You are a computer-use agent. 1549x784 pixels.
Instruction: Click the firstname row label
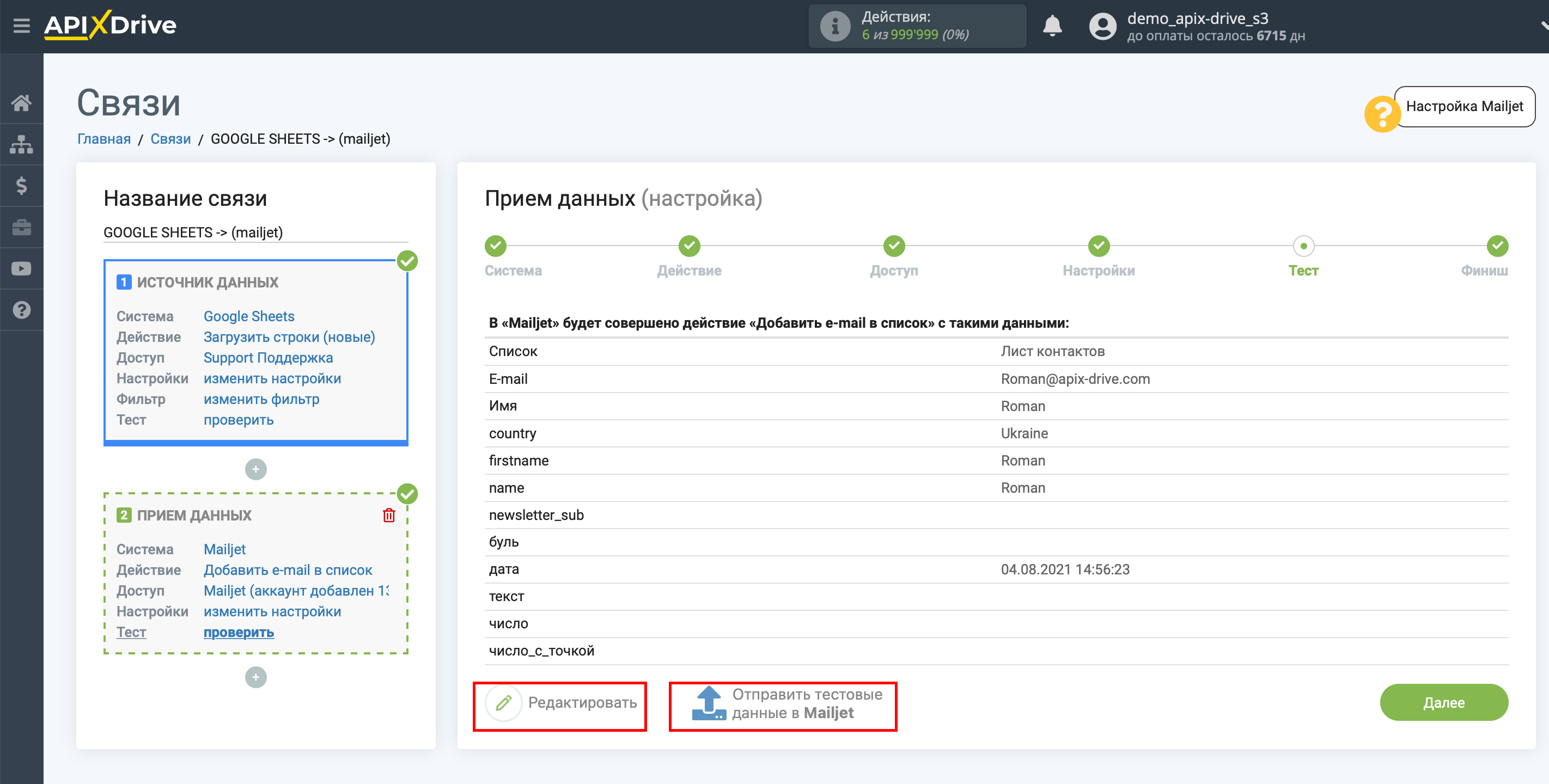click(519, 461)
